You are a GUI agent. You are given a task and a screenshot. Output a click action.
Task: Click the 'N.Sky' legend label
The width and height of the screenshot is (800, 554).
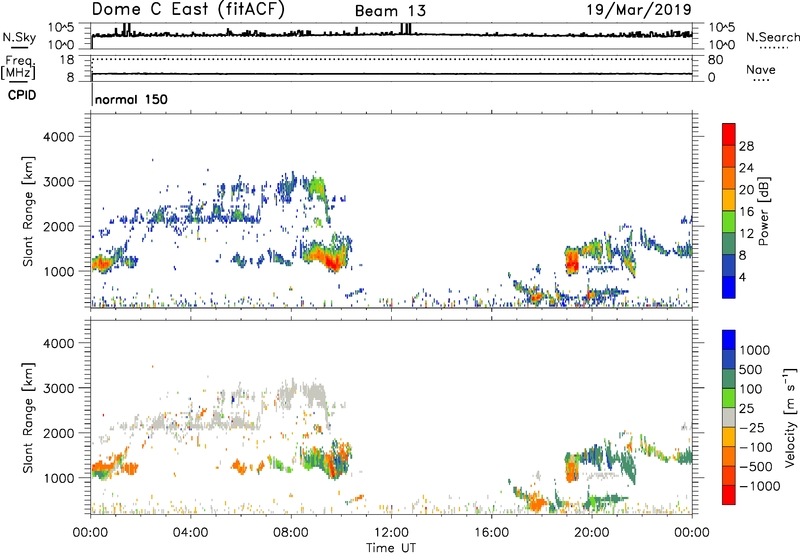click(x=19, y=37)
